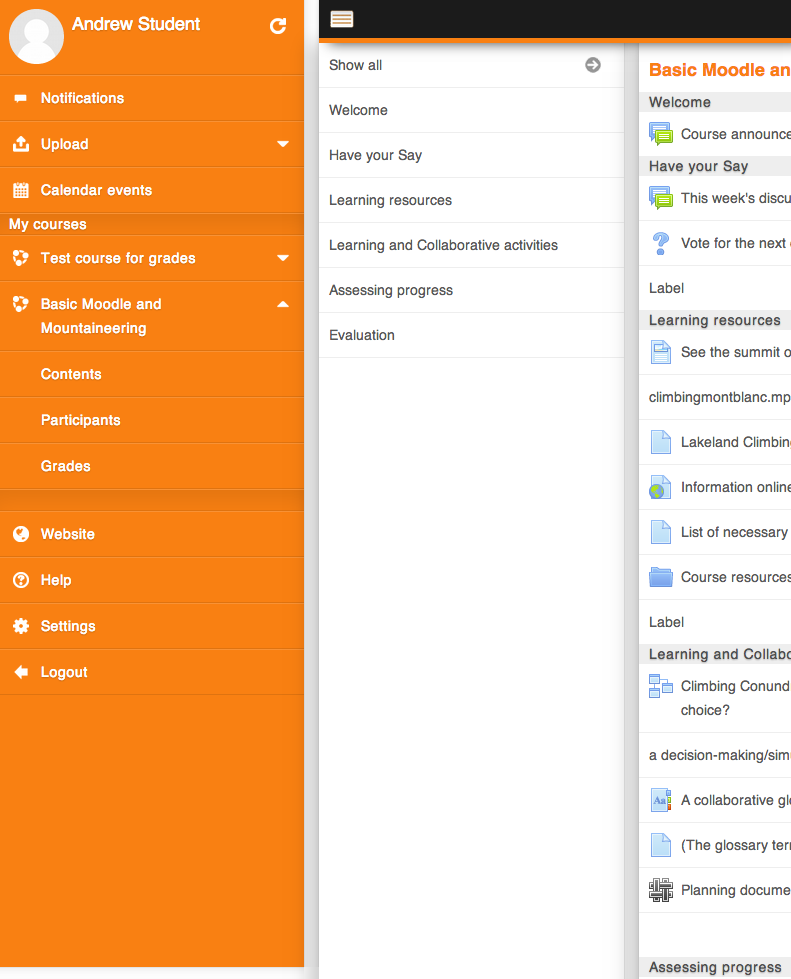791x979 pixels.
Task: Click the refresh icon beside Andrew Student
Action: [x=278, y=26]
